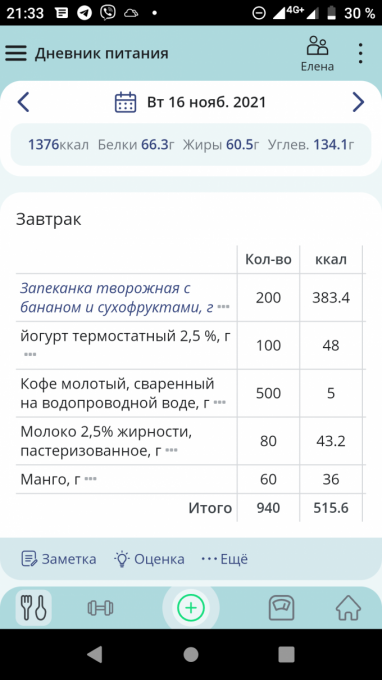Expand options dots for Кофе молотый
The width and height of the screenshot is (382, 680).
219,403
